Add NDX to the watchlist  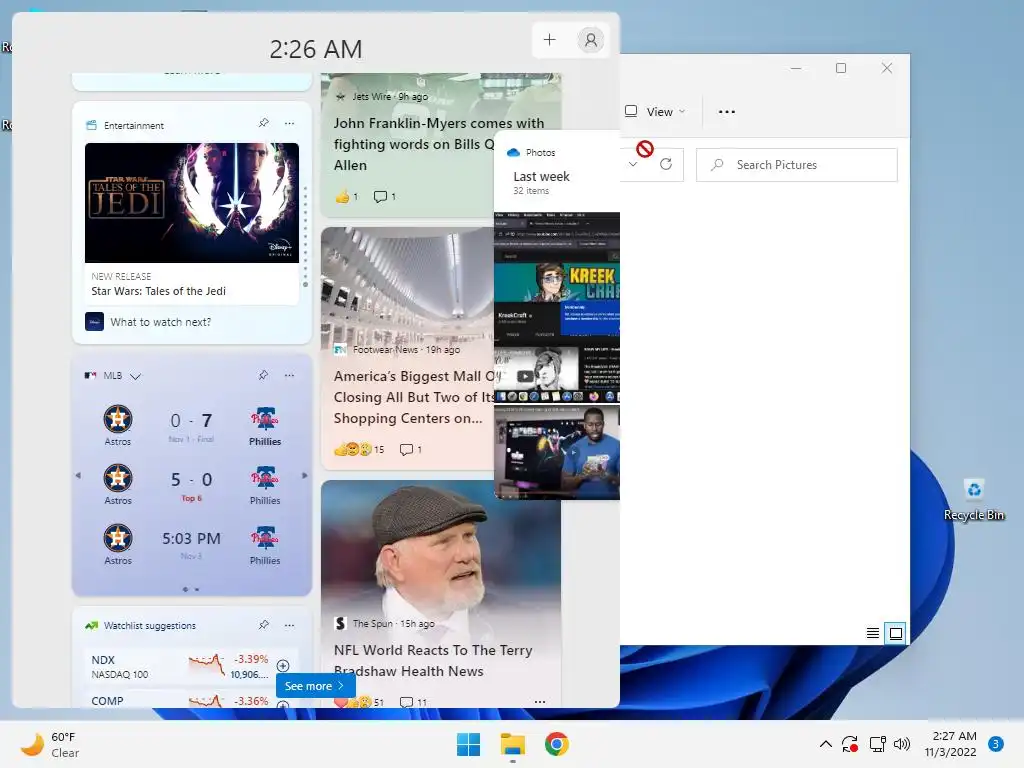point(283,665)
